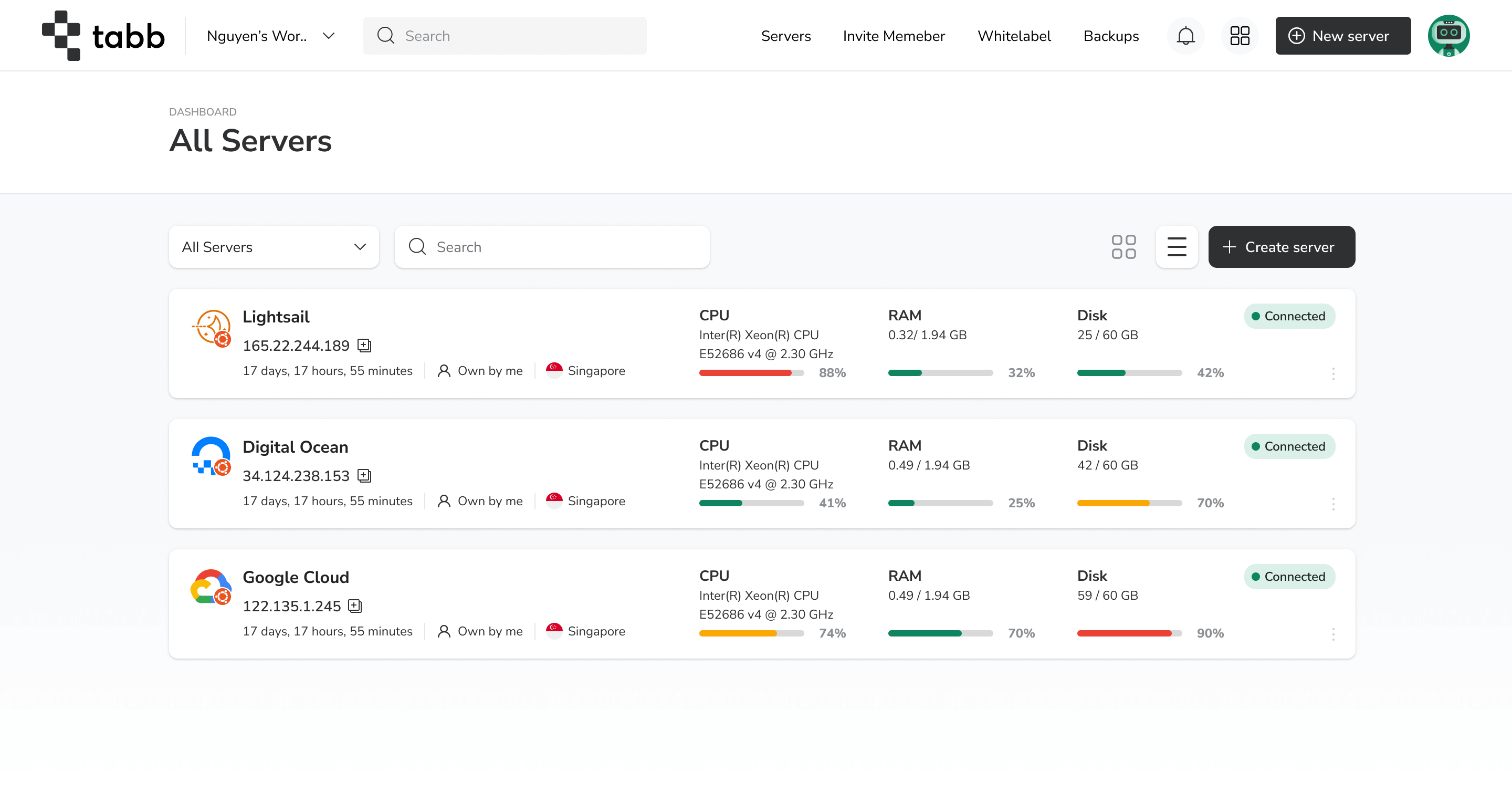
Task: Click Connected status badge on Digital Ocean
Action: (1289, 447)
